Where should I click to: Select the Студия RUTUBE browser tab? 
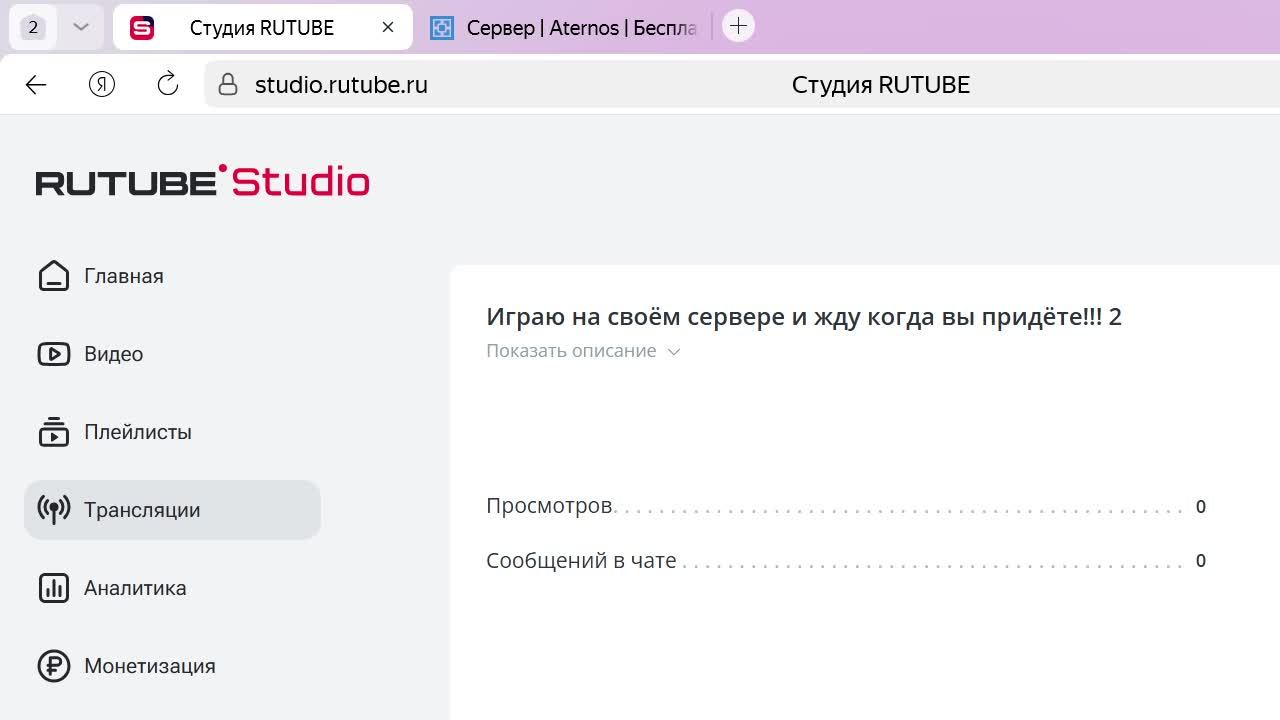click(261, 28)
